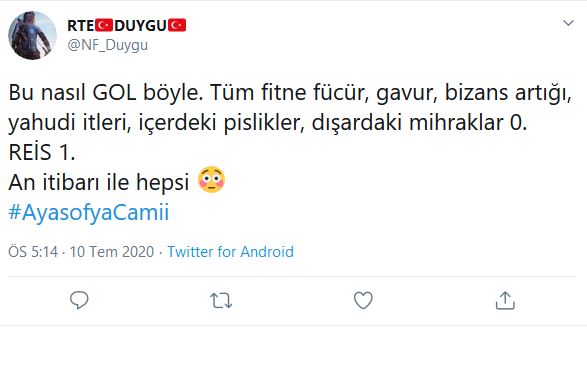The height and width of the screenshot is (366, 587).
Task: Click the tweet line starting 'Bu nasıl GOL'
Action: tap(290, 92)
